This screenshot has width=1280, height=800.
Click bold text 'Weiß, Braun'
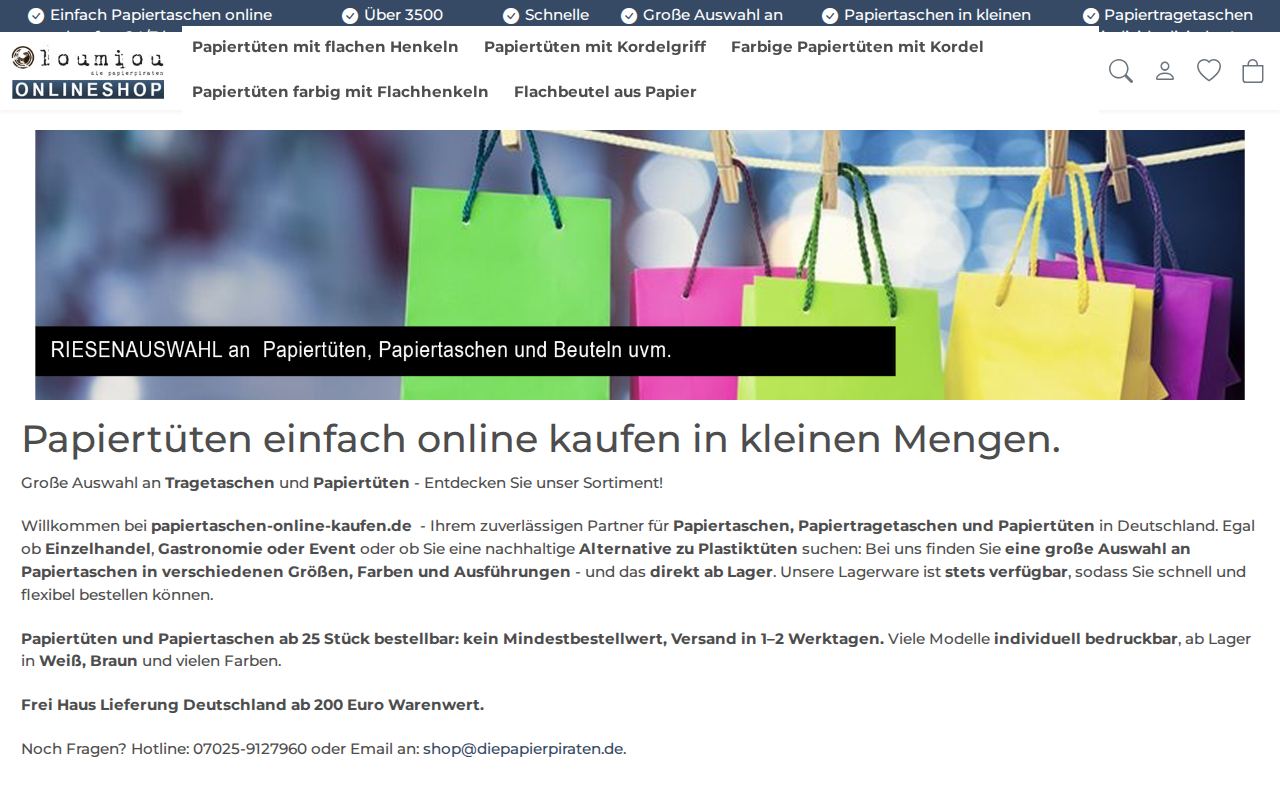click(88, 661)
